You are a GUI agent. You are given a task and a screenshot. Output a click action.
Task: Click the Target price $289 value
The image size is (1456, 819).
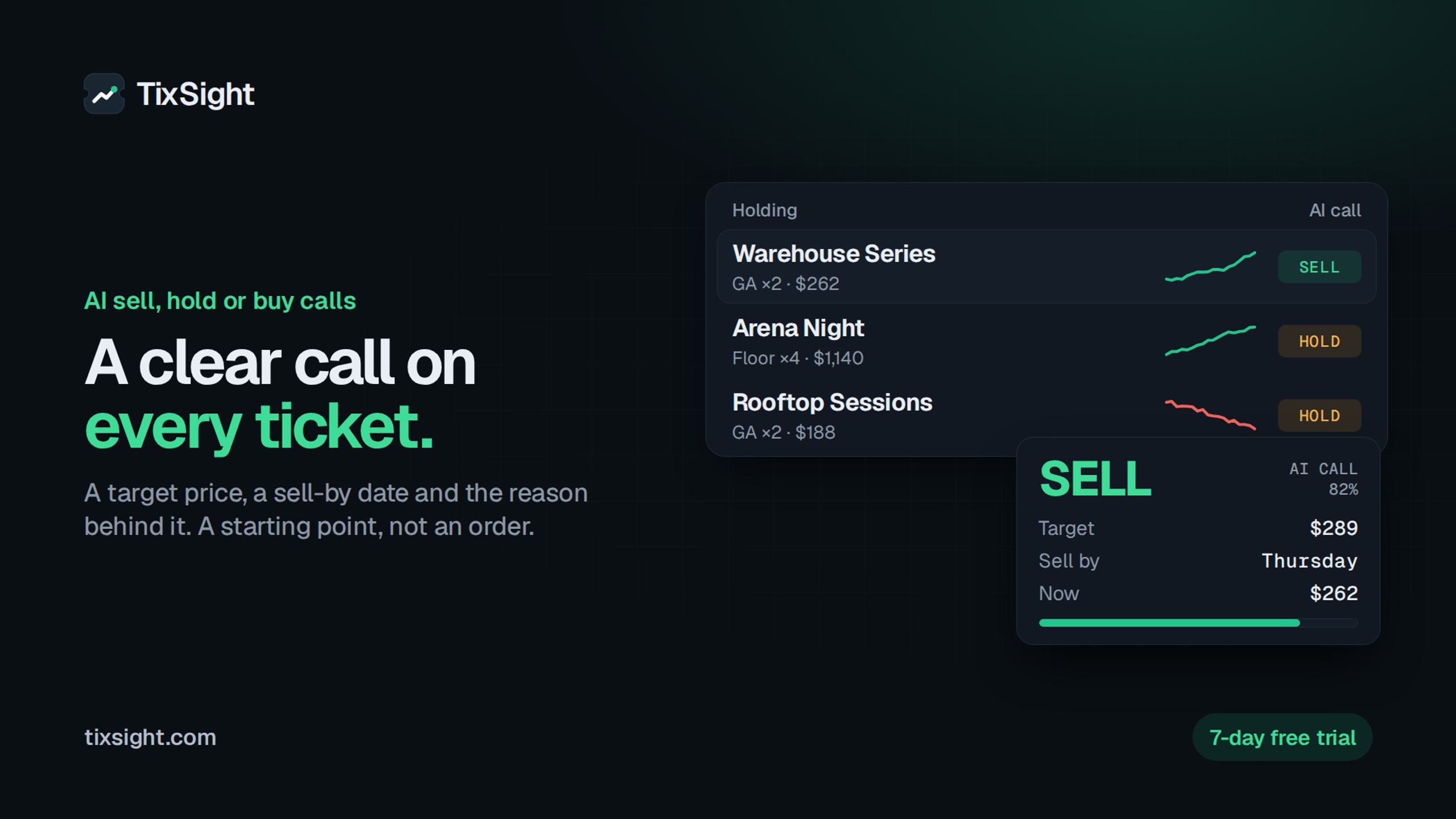point(1334,528)
